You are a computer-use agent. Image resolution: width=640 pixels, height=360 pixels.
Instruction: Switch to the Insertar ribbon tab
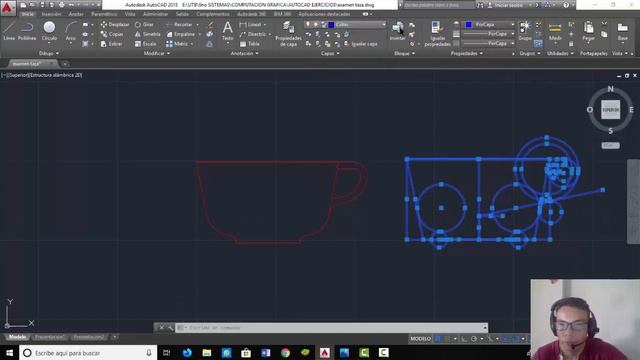click(51, 14)
